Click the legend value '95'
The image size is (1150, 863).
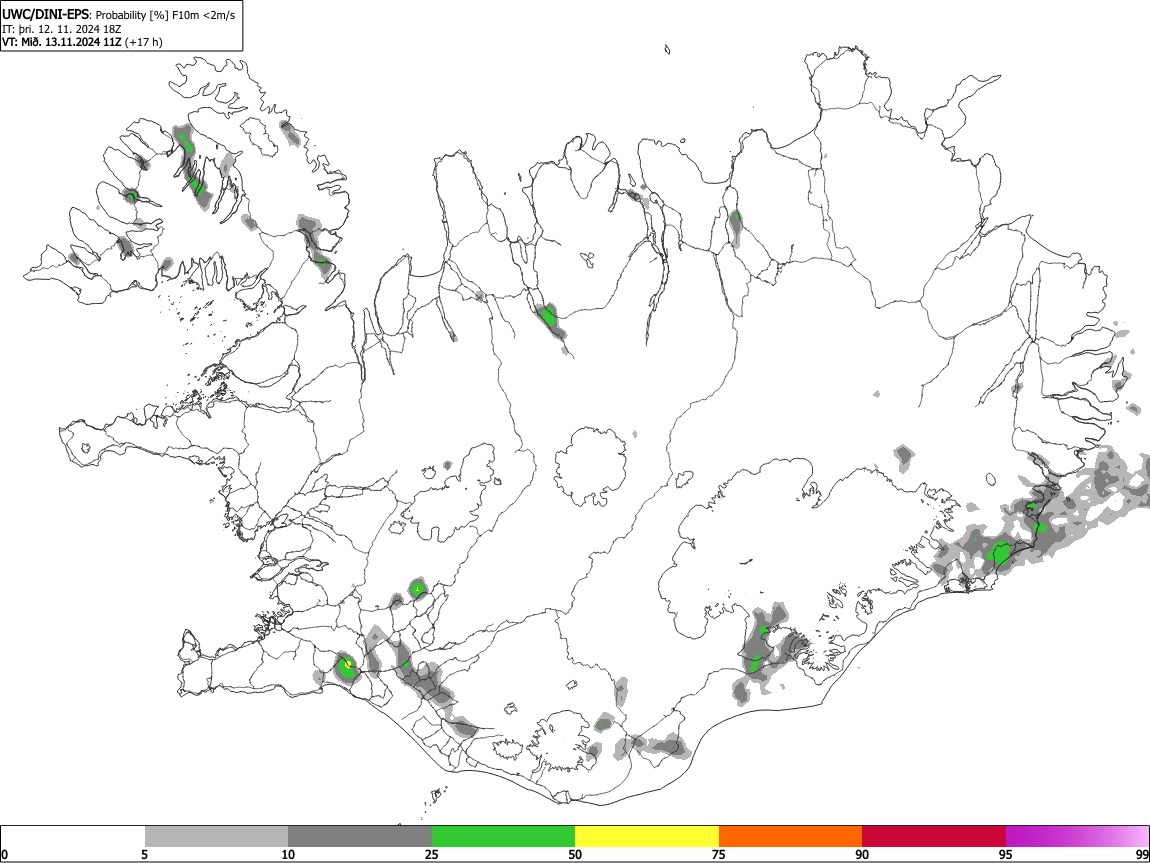[x=1006, y=854]
